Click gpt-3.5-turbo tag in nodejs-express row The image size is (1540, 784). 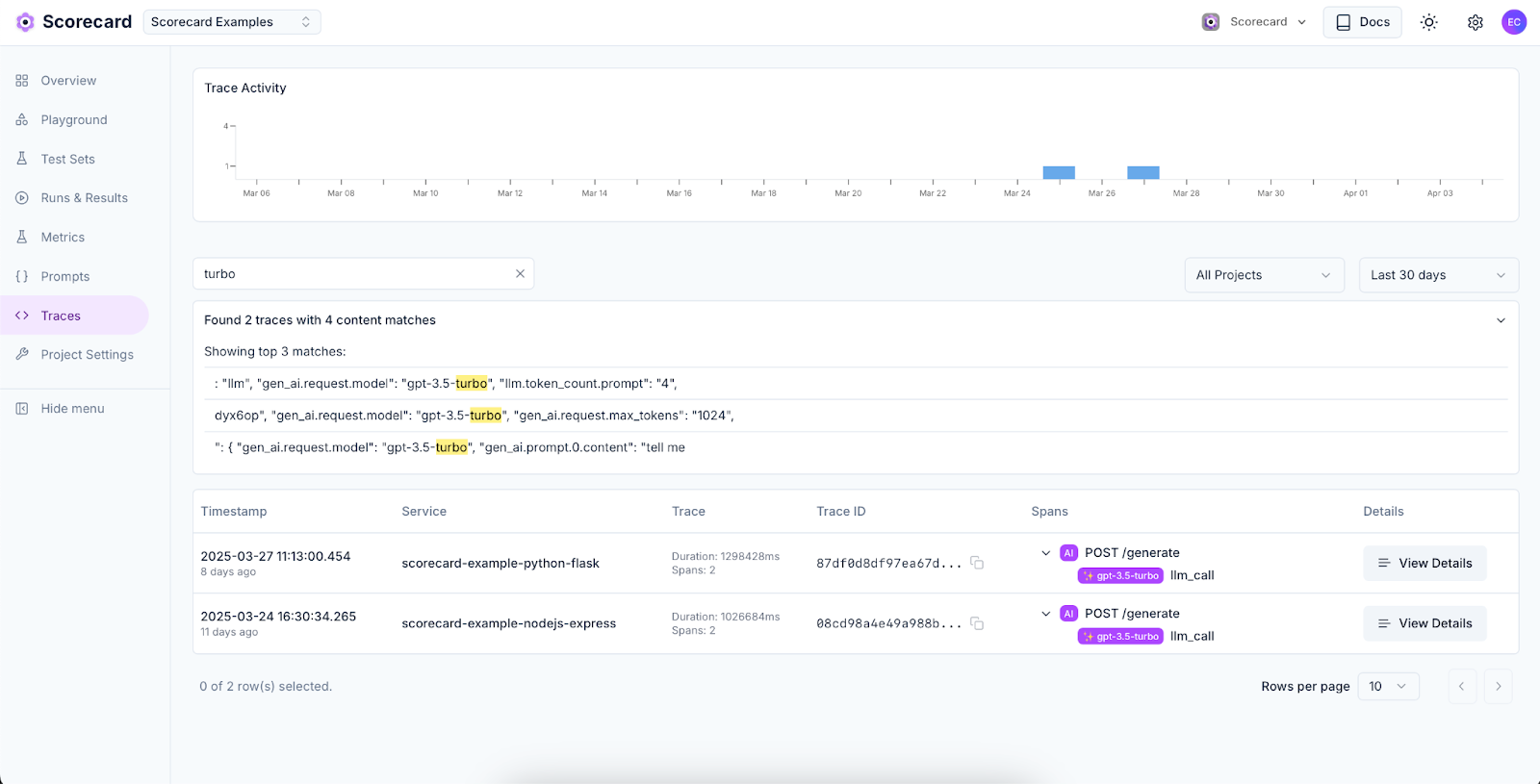click(x=1121, y=636)
